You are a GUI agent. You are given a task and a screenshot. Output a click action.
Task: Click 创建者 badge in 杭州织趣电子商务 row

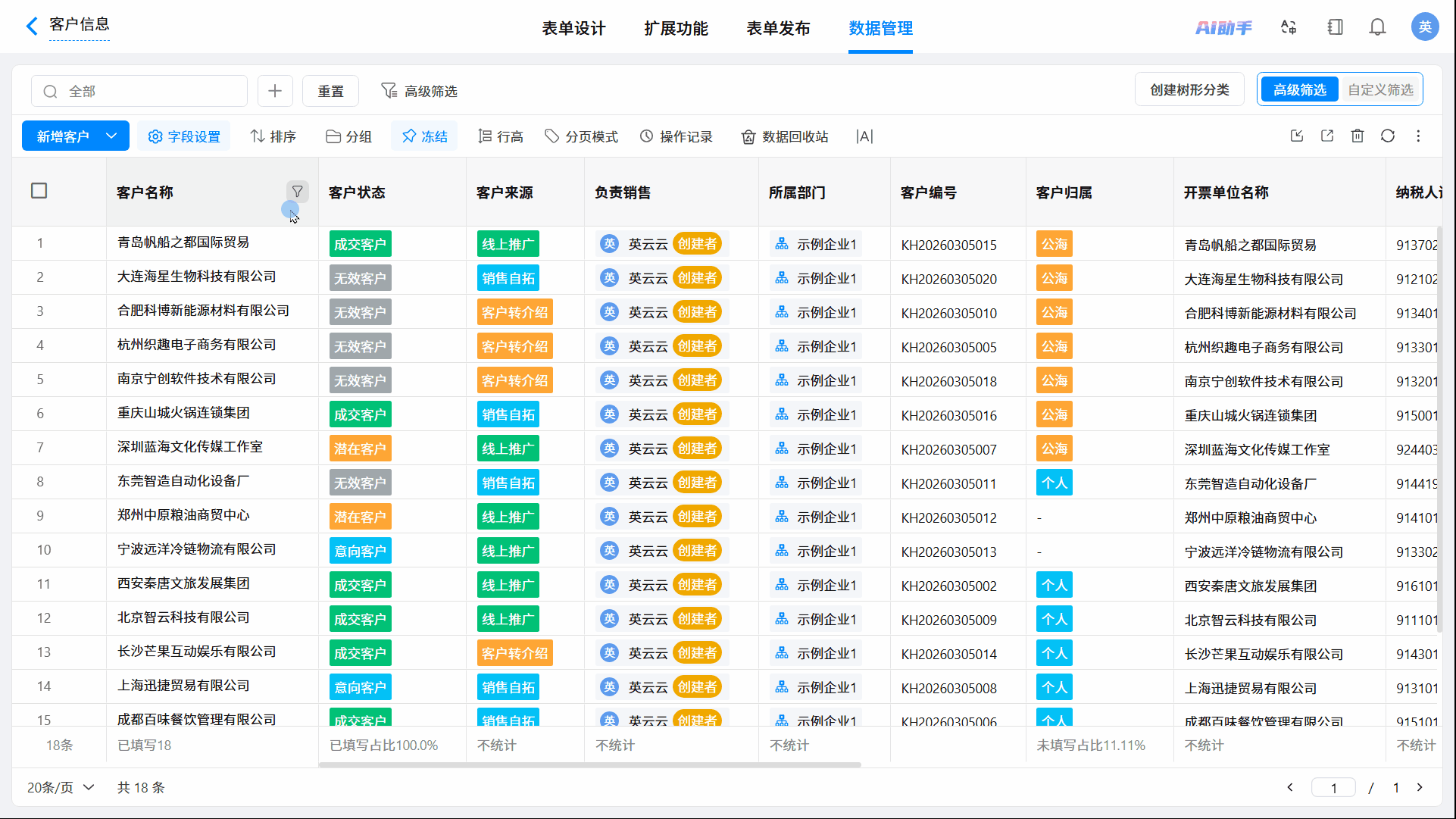697,346
